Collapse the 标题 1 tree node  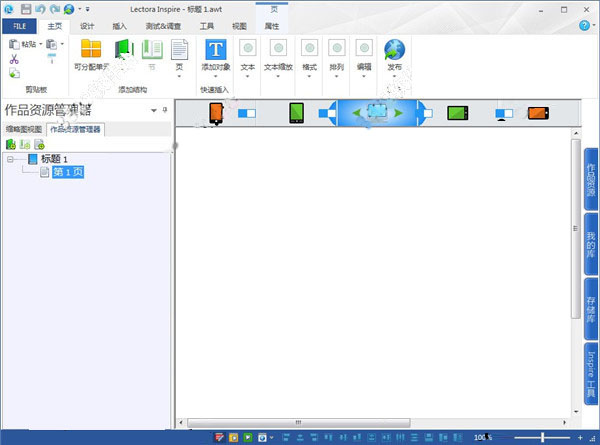11,159
